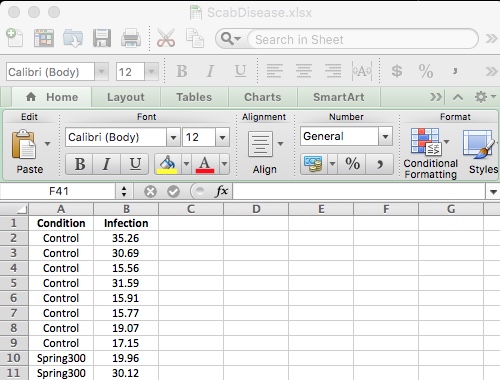This screenshot has width=500, height=380.
Task: Cut selection with scissors icon
Action: click(166, 38)
